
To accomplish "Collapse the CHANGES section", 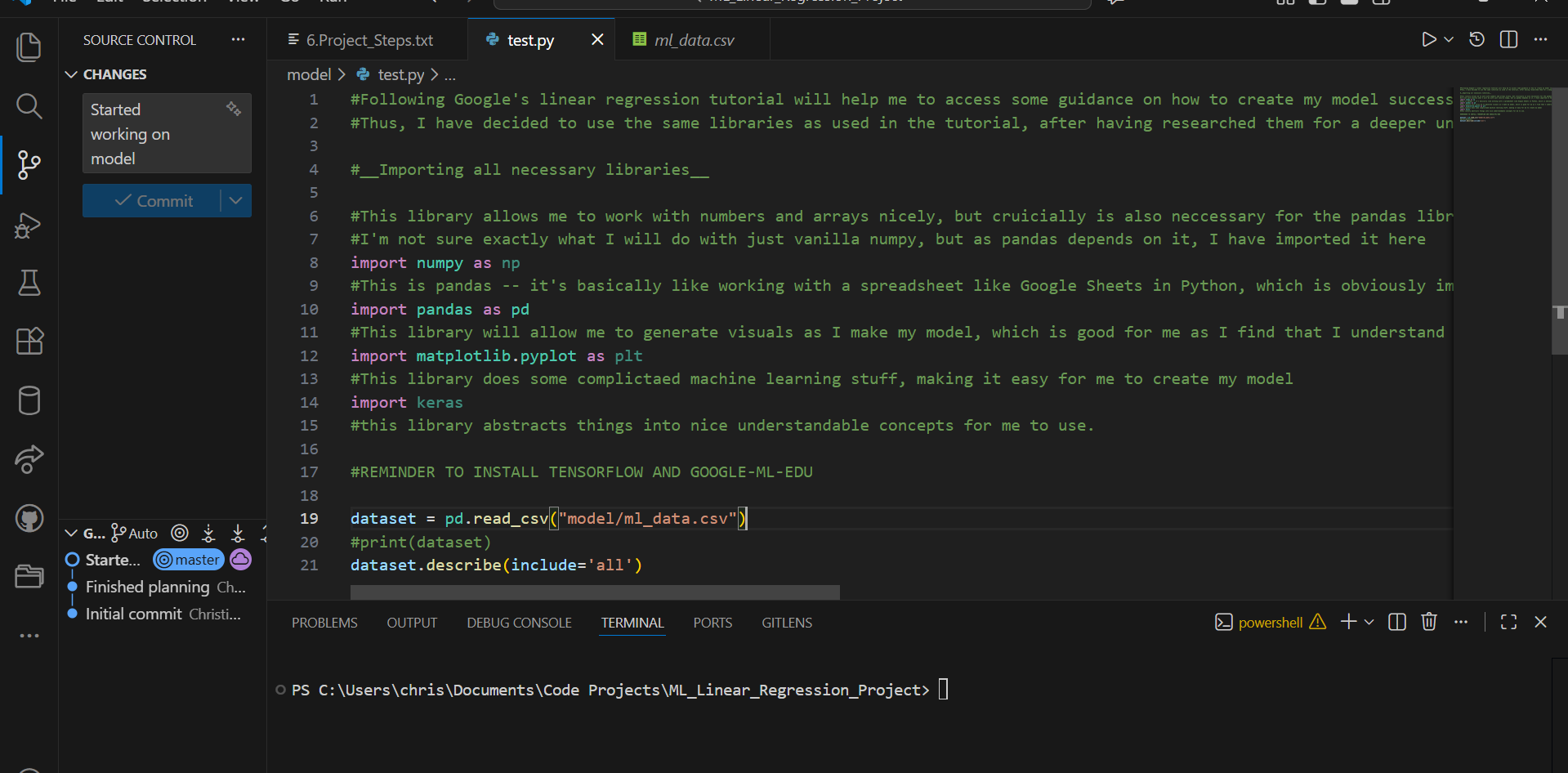I will [72, 74].
